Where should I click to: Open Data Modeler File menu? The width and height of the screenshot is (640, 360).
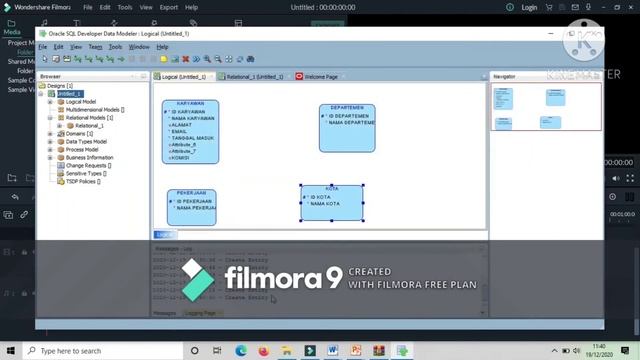(x=42, y=47)
